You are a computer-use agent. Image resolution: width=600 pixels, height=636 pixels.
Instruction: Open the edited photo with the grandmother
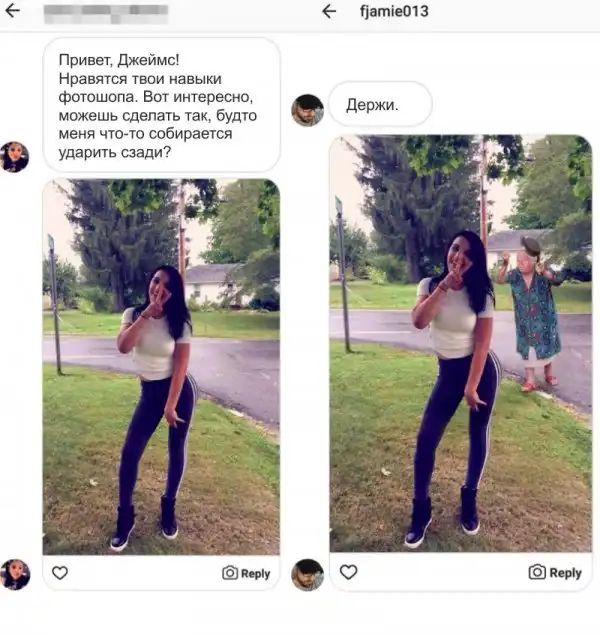click(x=460, y=343)
